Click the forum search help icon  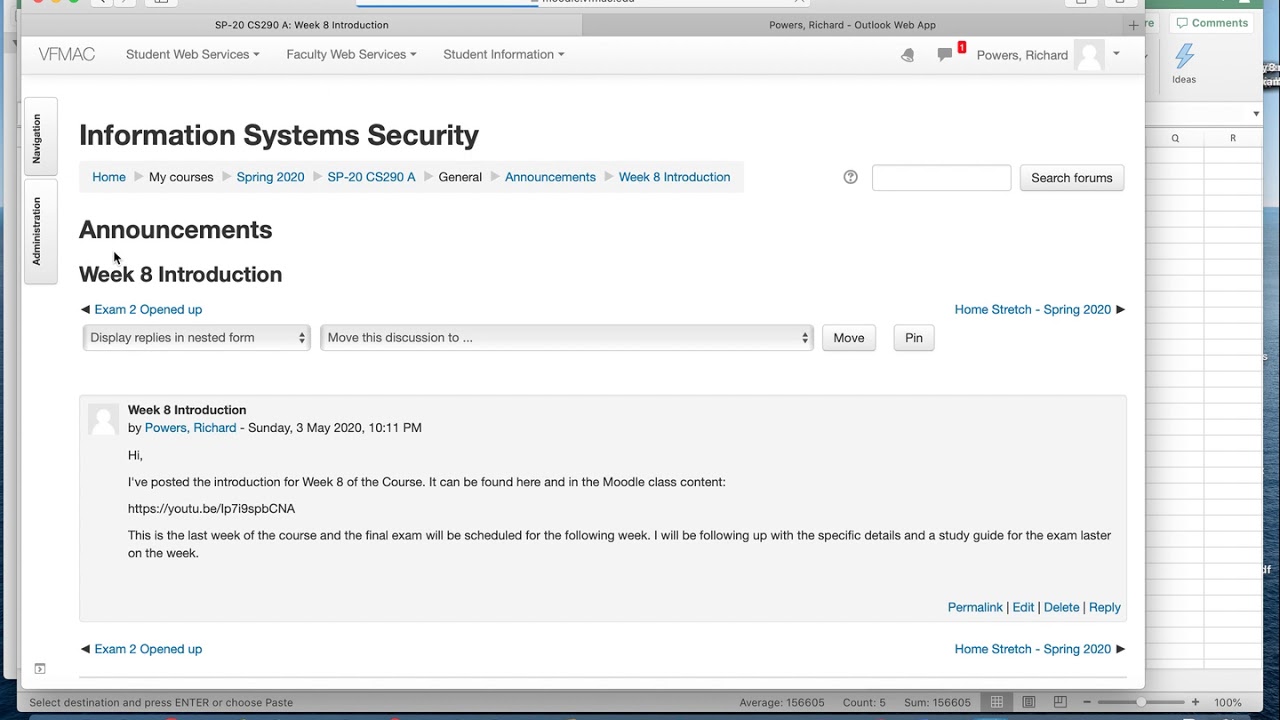click(x=850, y=177)
